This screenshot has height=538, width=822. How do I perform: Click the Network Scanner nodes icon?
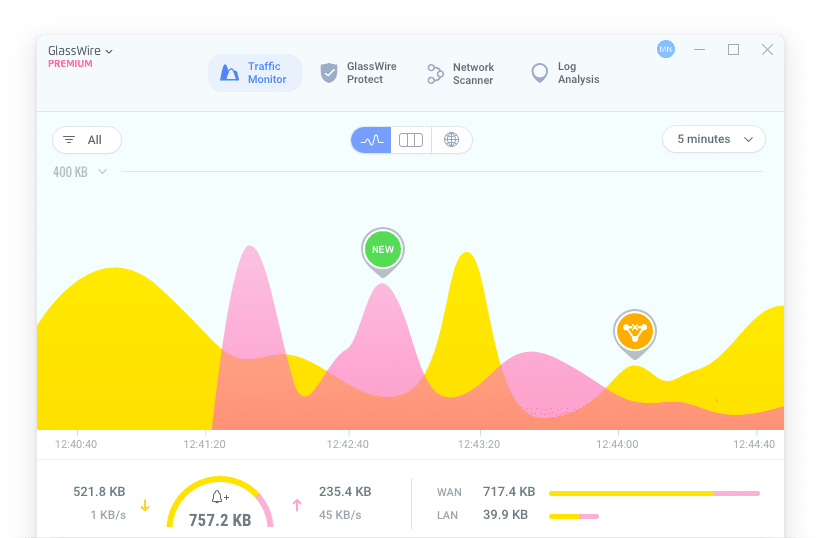435,73
